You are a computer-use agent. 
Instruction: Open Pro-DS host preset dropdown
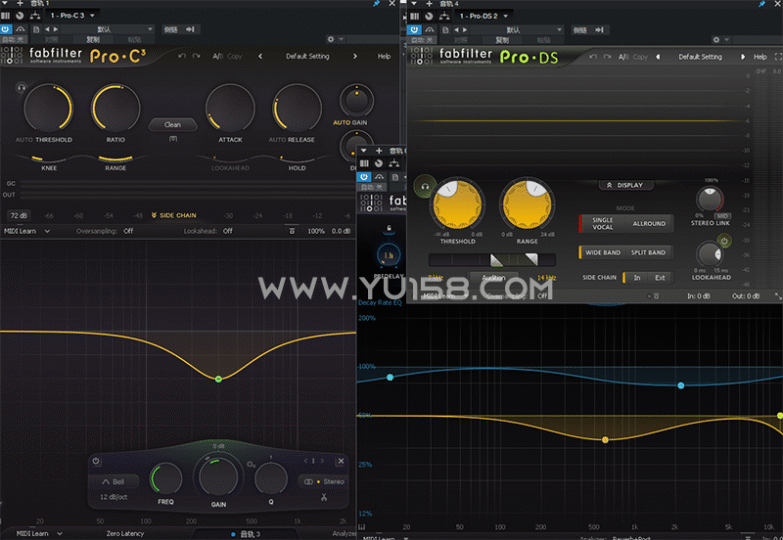tap(518, 29)
